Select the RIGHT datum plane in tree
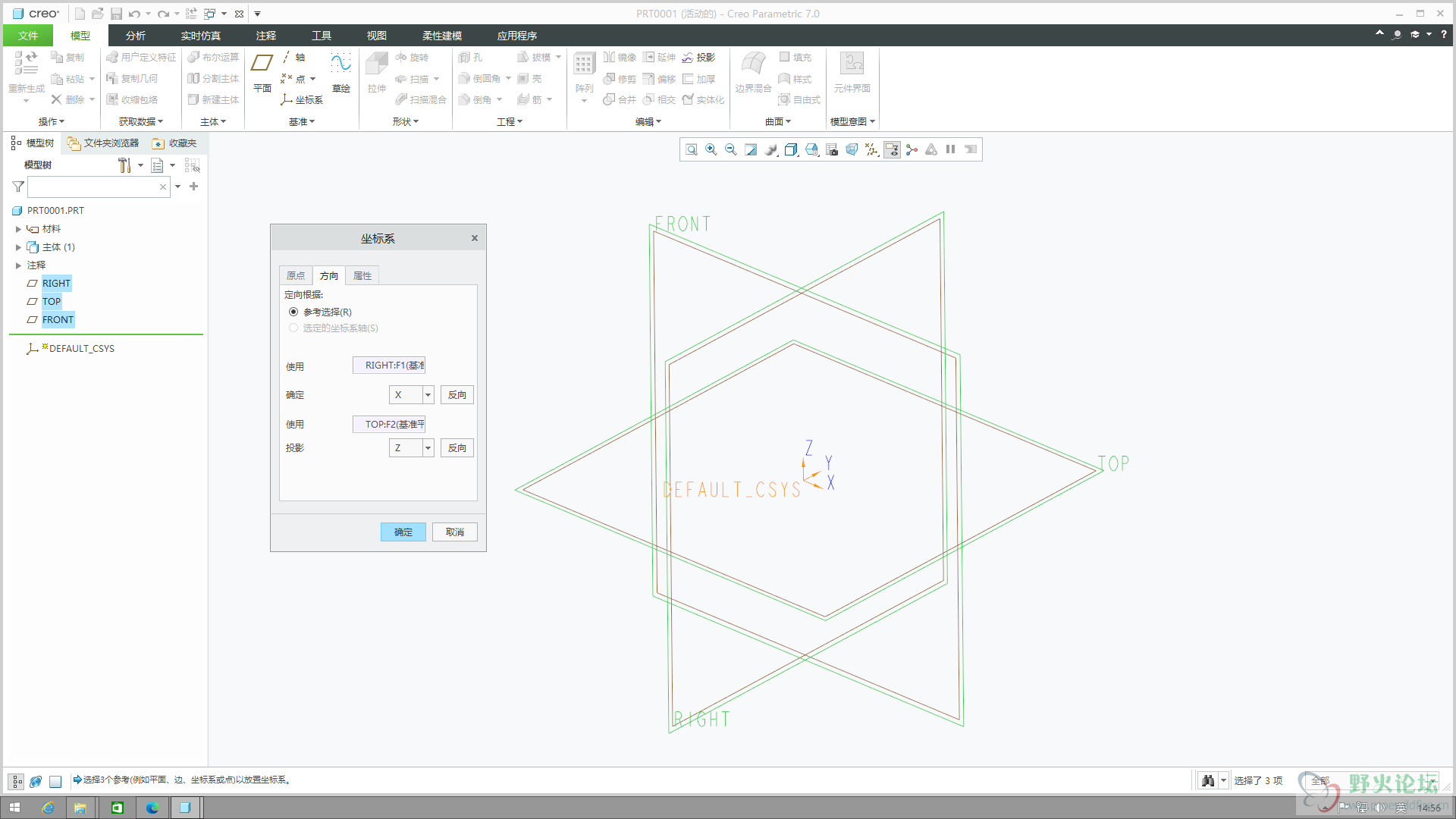 (56, 283)
